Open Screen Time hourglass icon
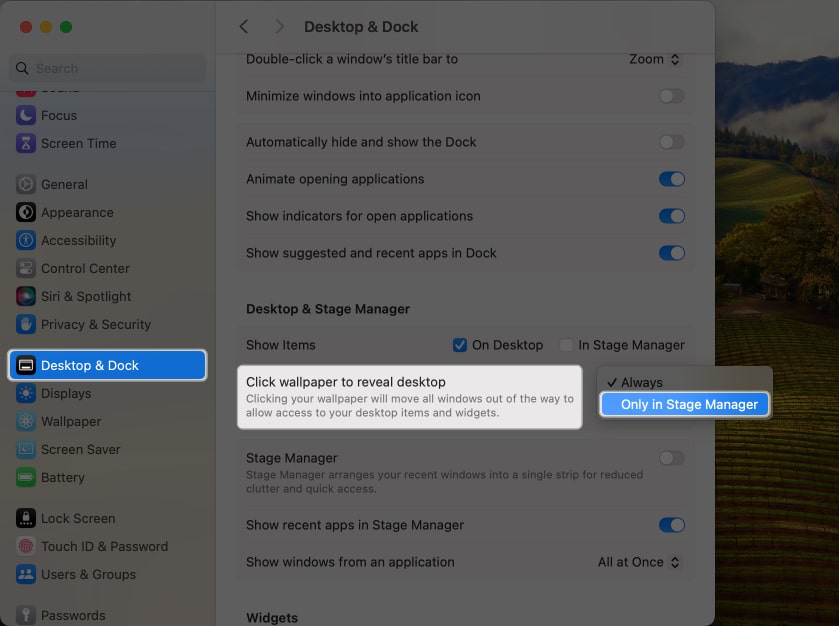 click(x=26, y=143)
